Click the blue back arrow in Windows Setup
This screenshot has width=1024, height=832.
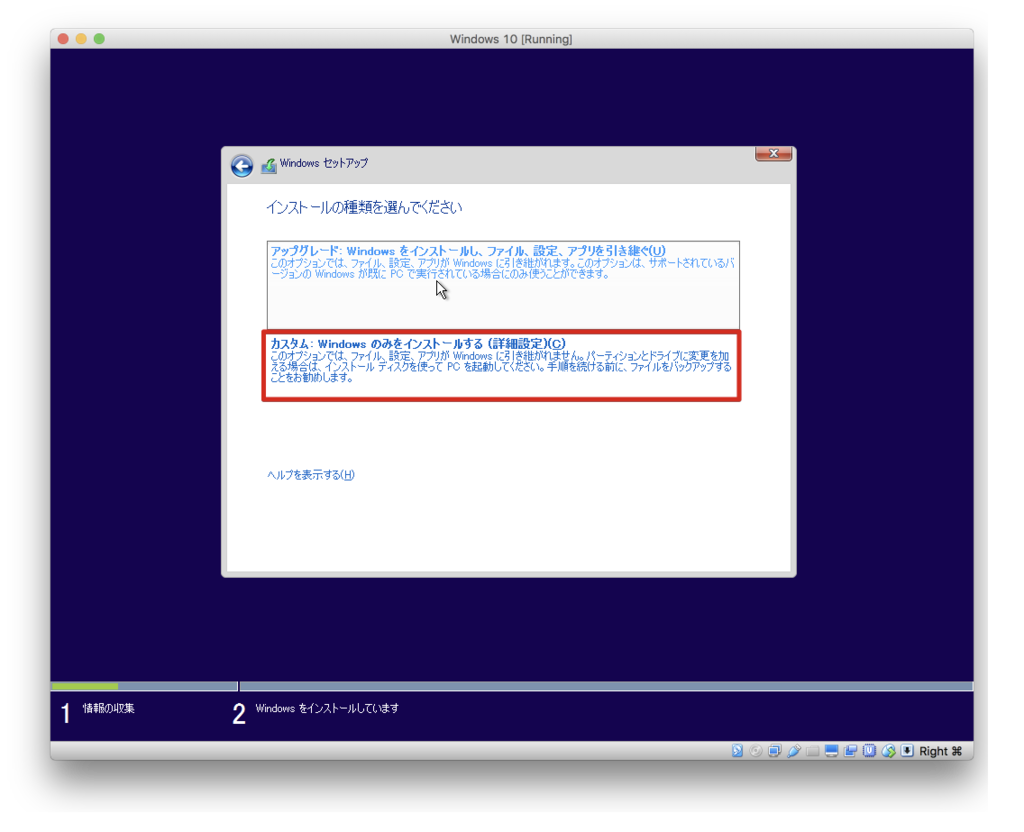tap(242, 166)
